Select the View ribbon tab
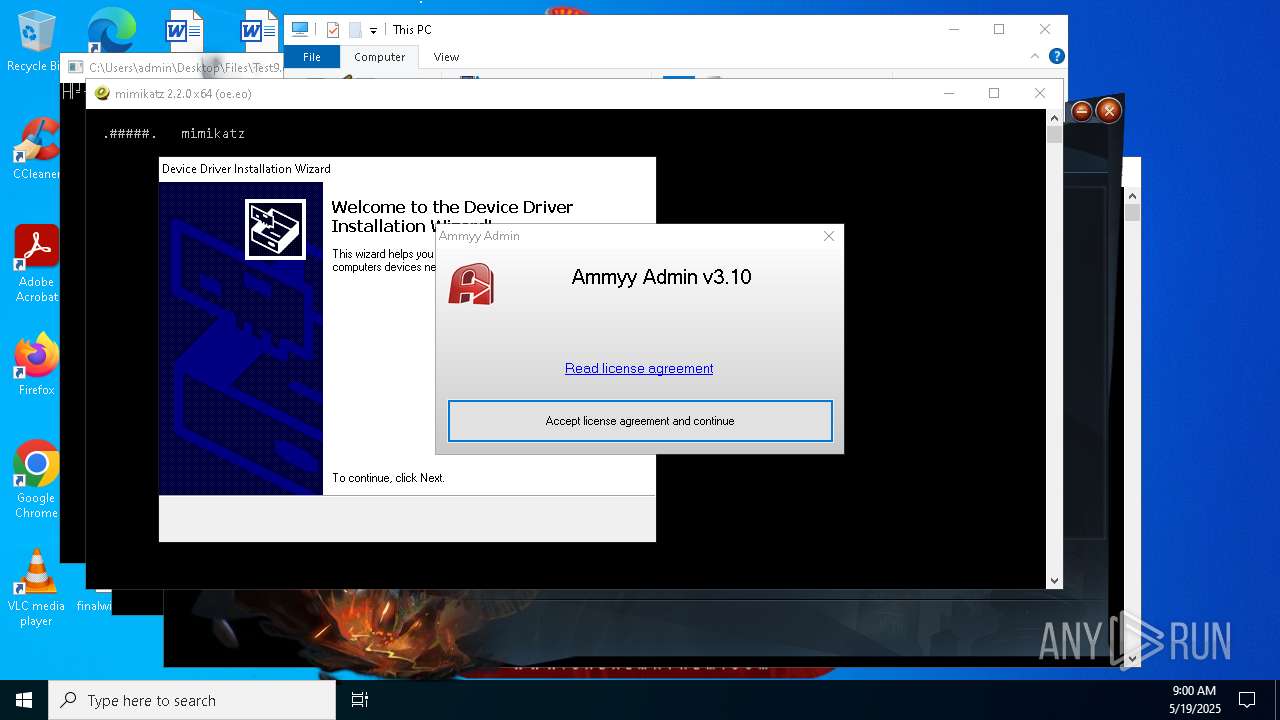This screenshot has width=1280, height=720. coord(446,57)
